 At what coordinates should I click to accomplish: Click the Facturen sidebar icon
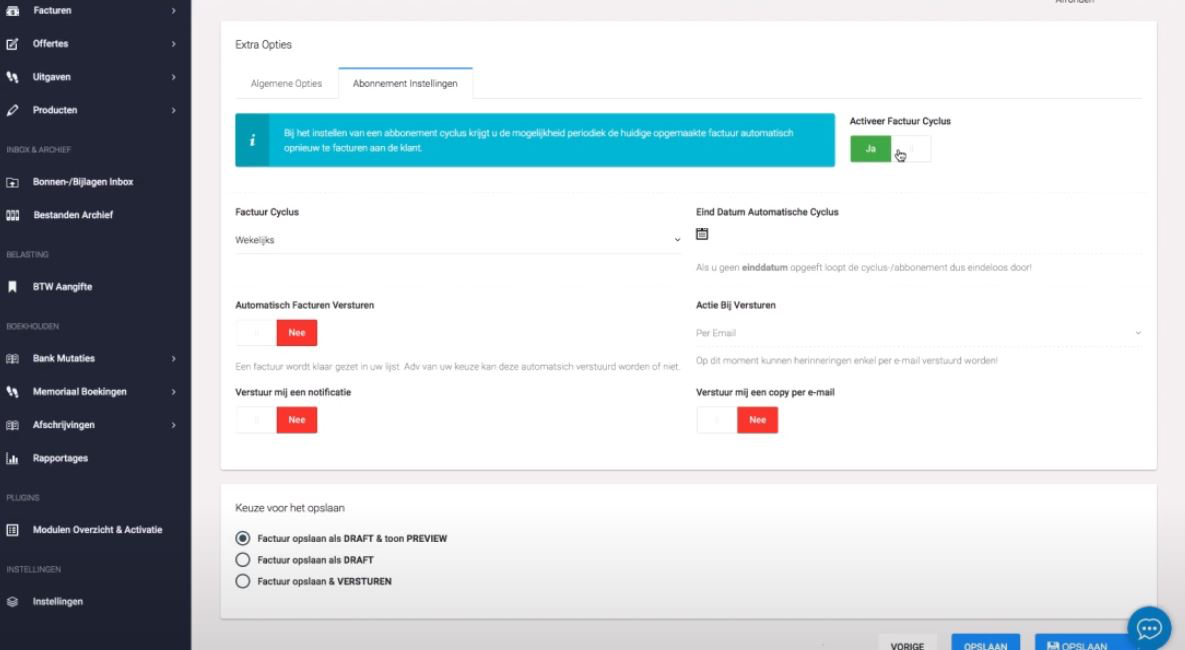pyautogui.click(x=12, y=11)
